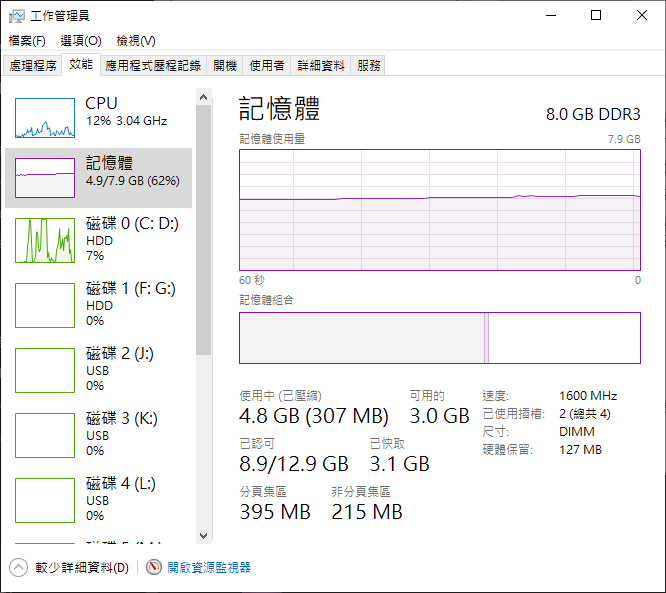The image size is (666, 593).
Task: Click the sidebar vertical scrollbar thumb
Action: 203,230
